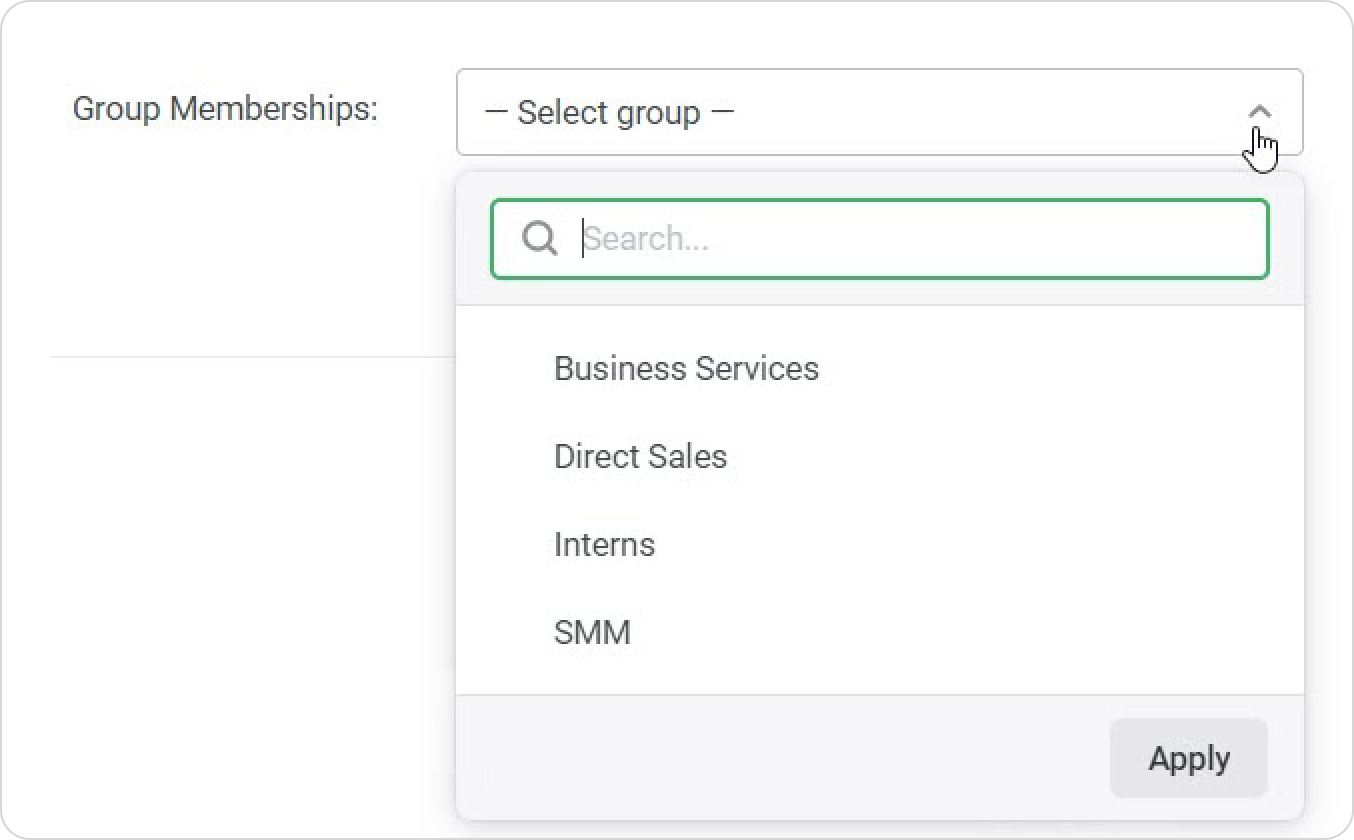Screen dimensions: 1354x840
Task: Select the Business Services group
Action: (686, 369)
